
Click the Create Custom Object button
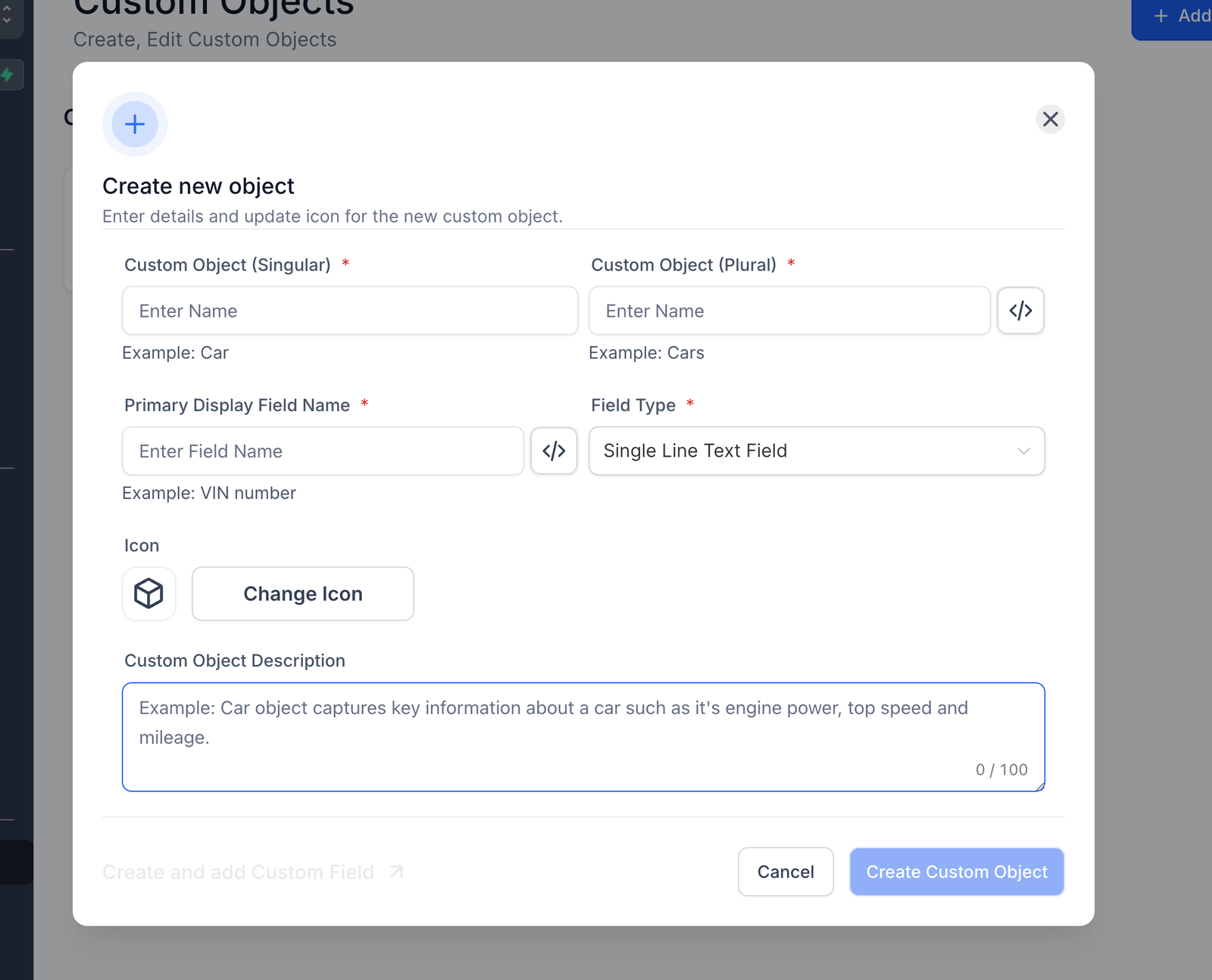(956, 872)
